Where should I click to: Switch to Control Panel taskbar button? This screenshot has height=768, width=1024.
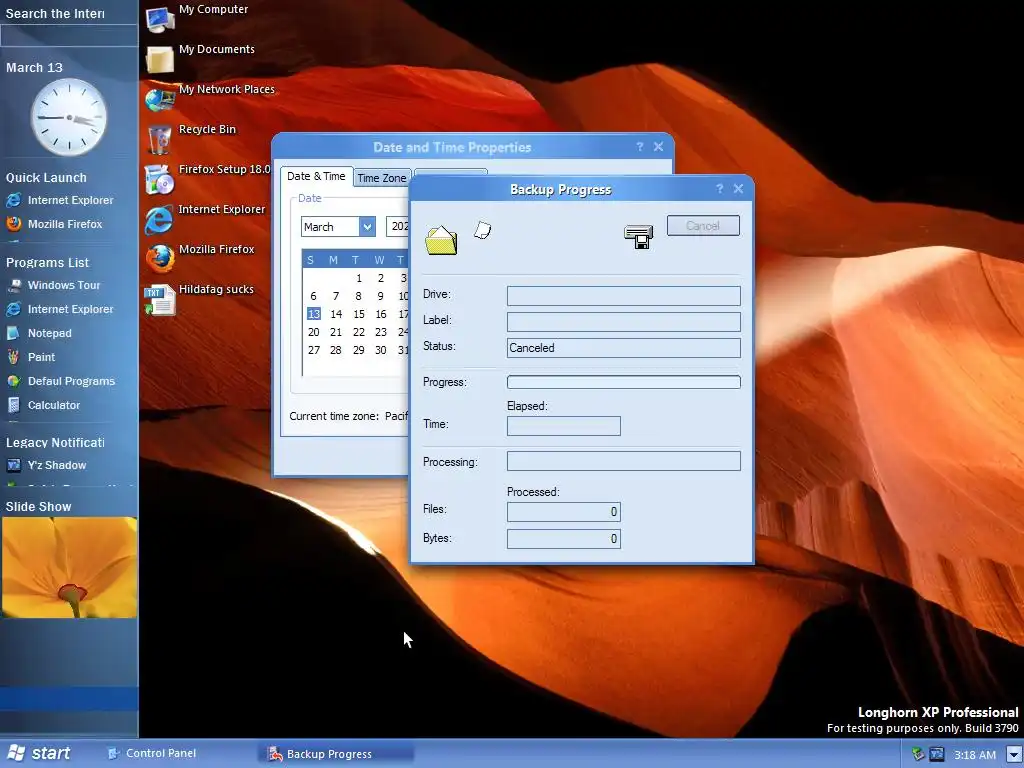[152, 754]
